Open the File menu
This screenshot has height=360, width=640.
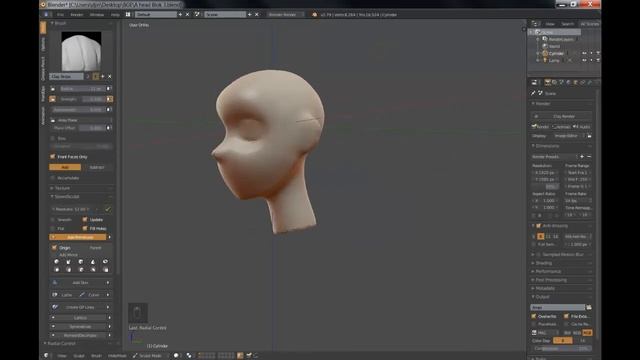coord(60,15)
